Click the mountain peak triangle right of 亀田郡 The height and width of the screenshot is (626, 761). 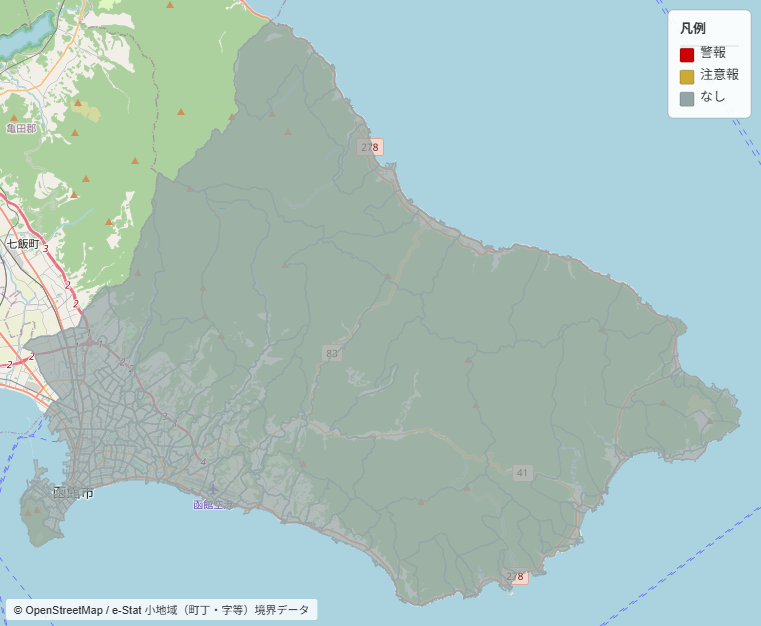coord(75,131)
